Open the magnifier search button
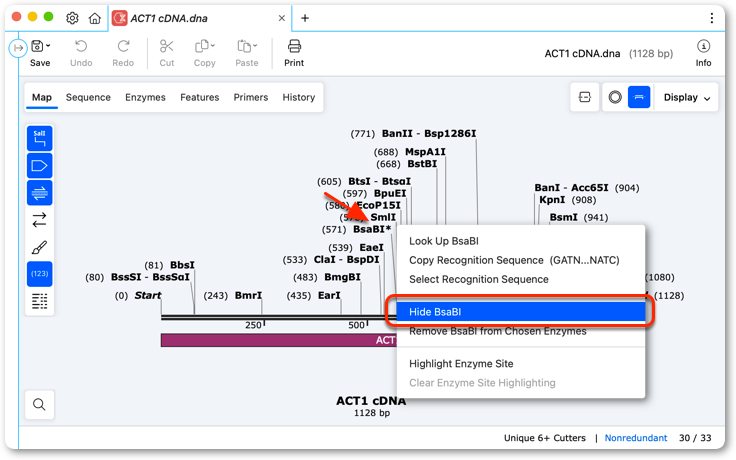Viewport: 736px width, 460px height. coord(39,404)
